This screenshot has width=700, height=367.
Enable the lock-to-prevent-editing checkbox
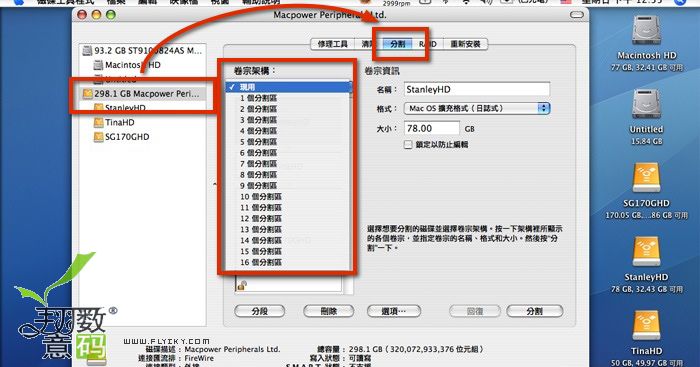[408, 145]
